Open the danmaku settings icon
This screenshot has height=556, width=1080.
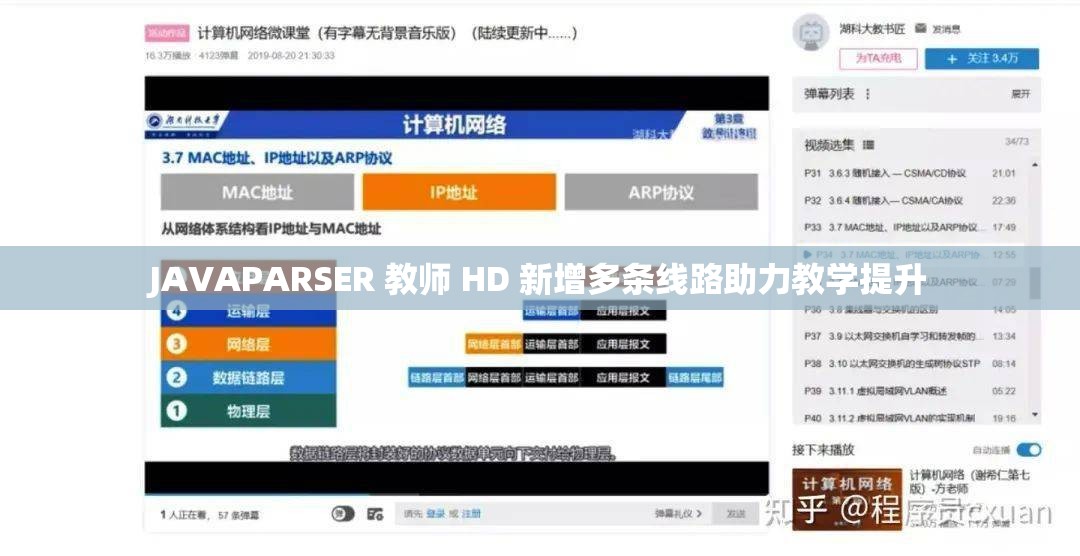375,514
